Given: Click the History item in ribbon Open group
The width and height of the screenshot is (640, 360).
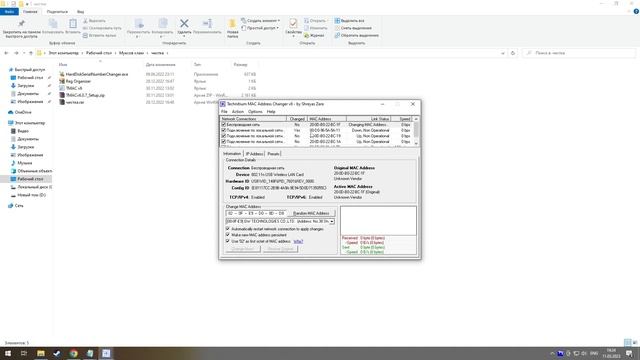Looking at the screenshot, I should 314,35.
